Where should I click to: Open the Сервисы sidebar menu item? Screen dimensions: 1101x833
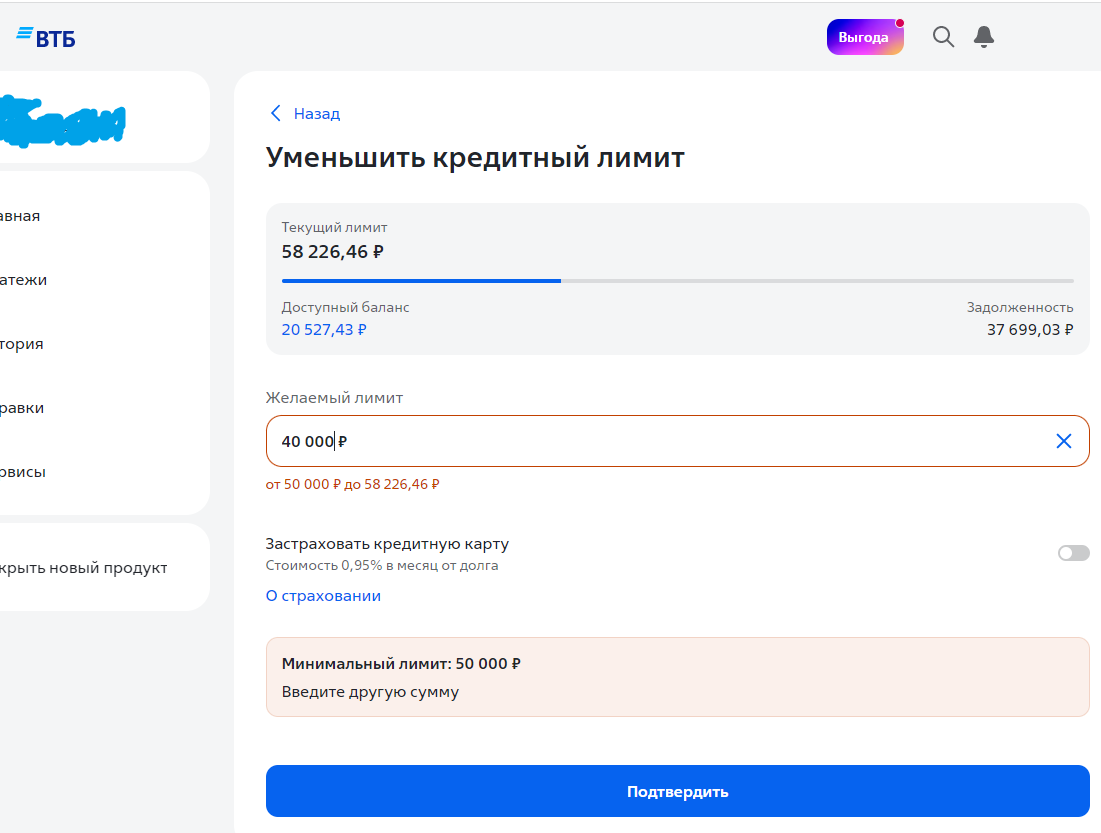pyautogui.click(x=25, y=472)
